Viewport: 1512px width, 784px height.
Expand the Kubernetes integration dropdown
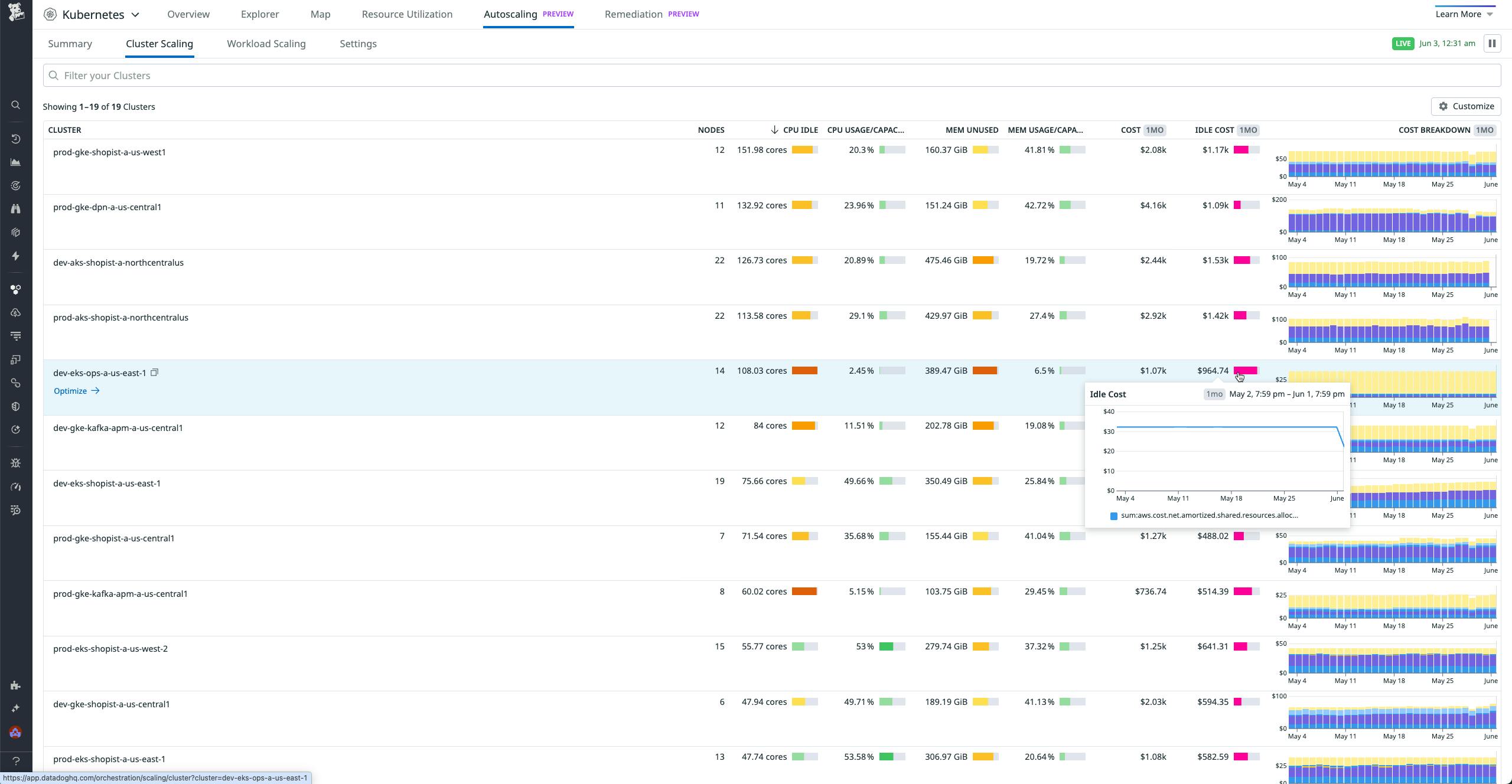(136, 14)
